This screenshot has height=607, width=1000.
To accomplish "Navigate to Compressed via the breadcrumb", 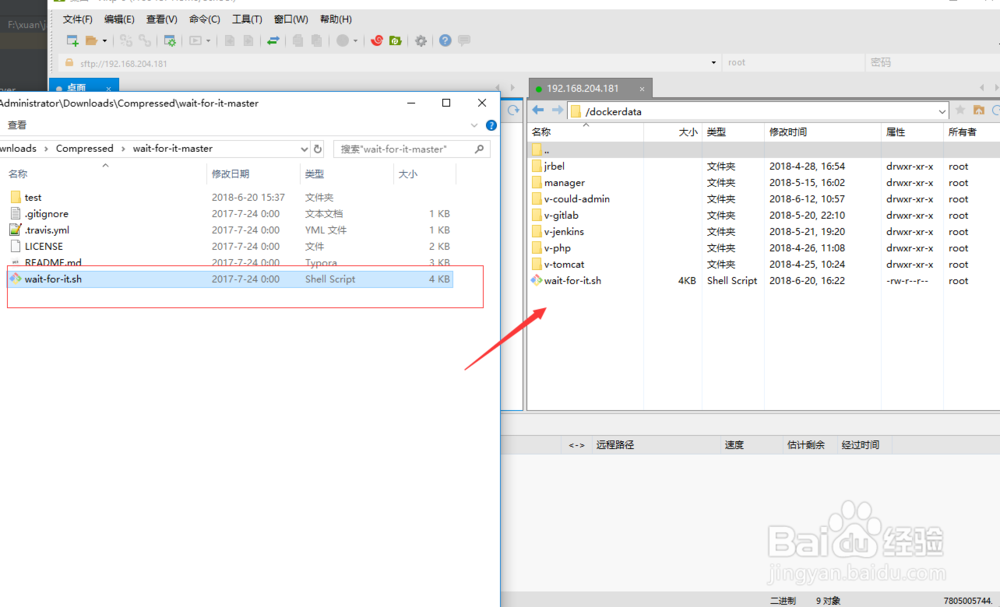I will [x=85, y=147].
